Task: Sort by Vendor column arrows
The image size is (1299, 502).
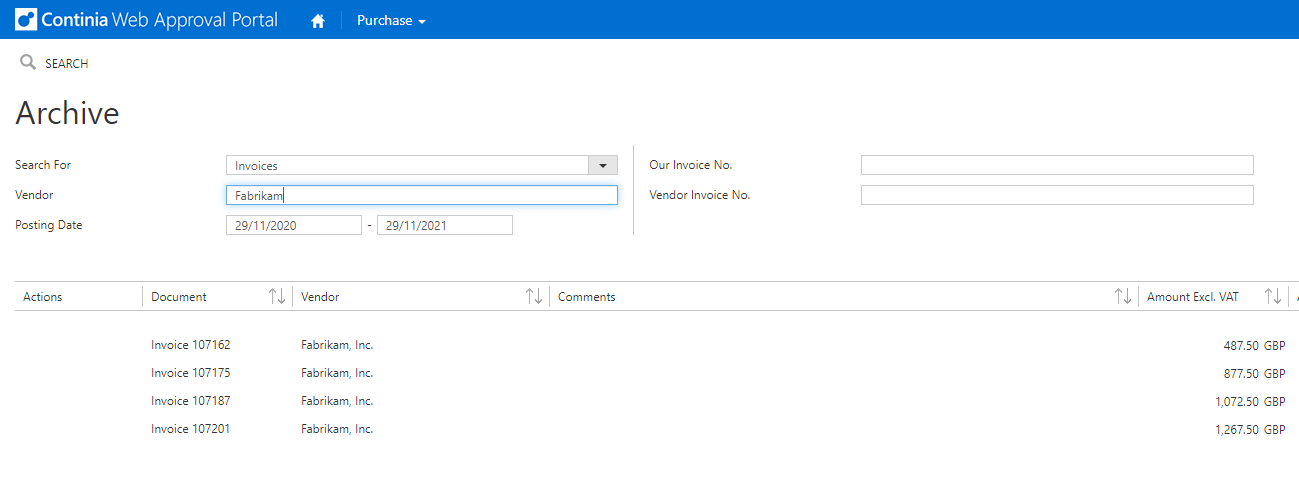Action: tap(535, 297)
